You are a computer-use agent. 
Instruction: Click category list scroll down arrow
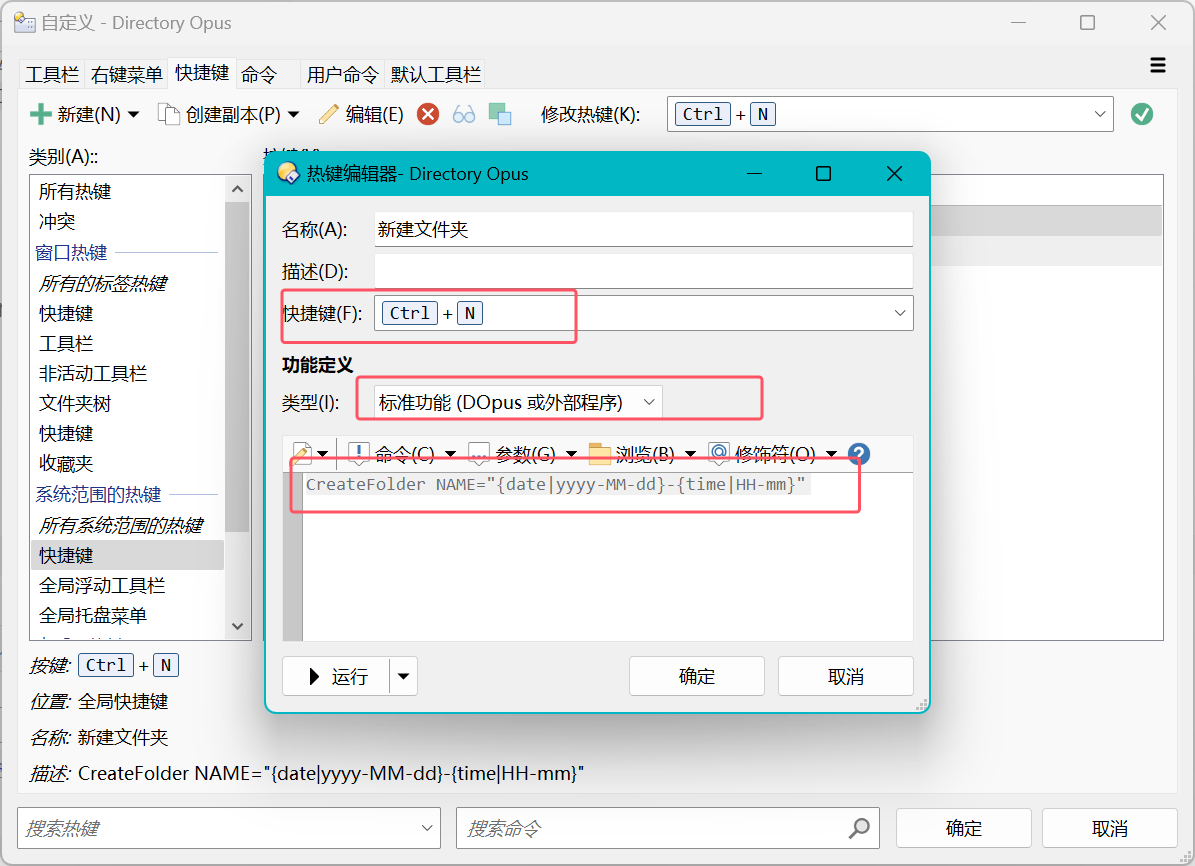[238, 626]
